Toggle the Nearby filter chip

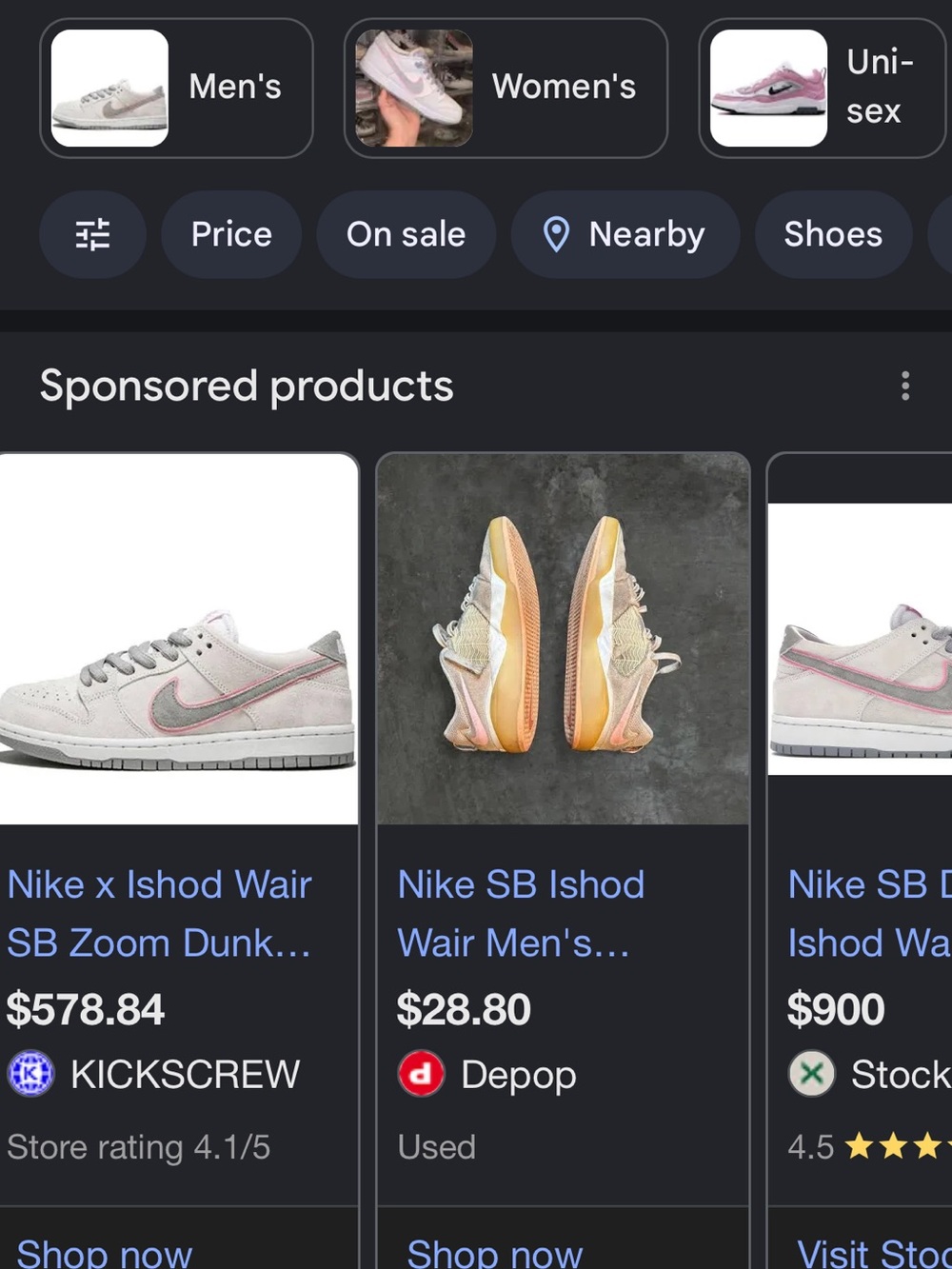tap(625, 234)
